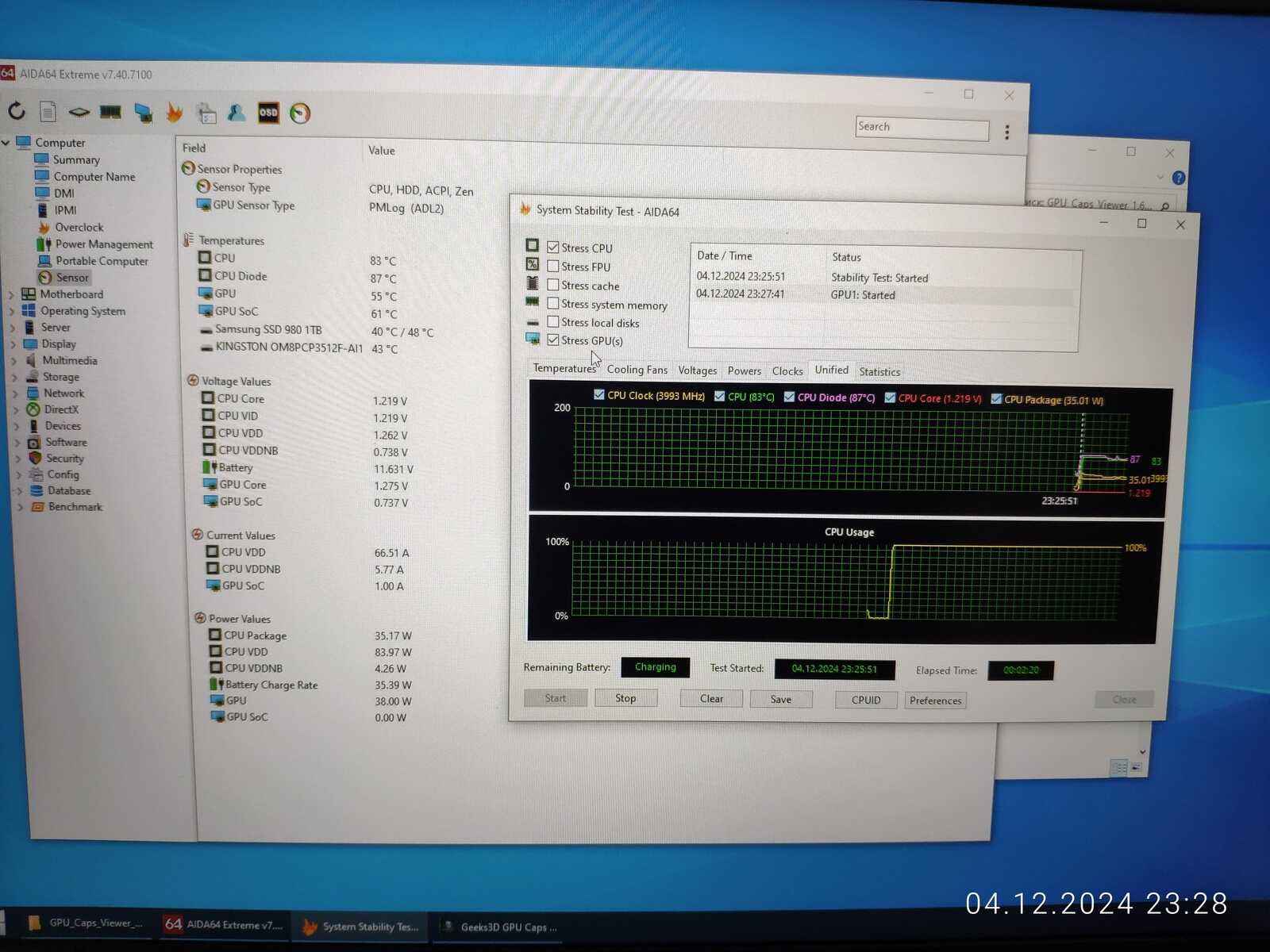Toggle CPU Package graph checkbox

pos(996,399)
